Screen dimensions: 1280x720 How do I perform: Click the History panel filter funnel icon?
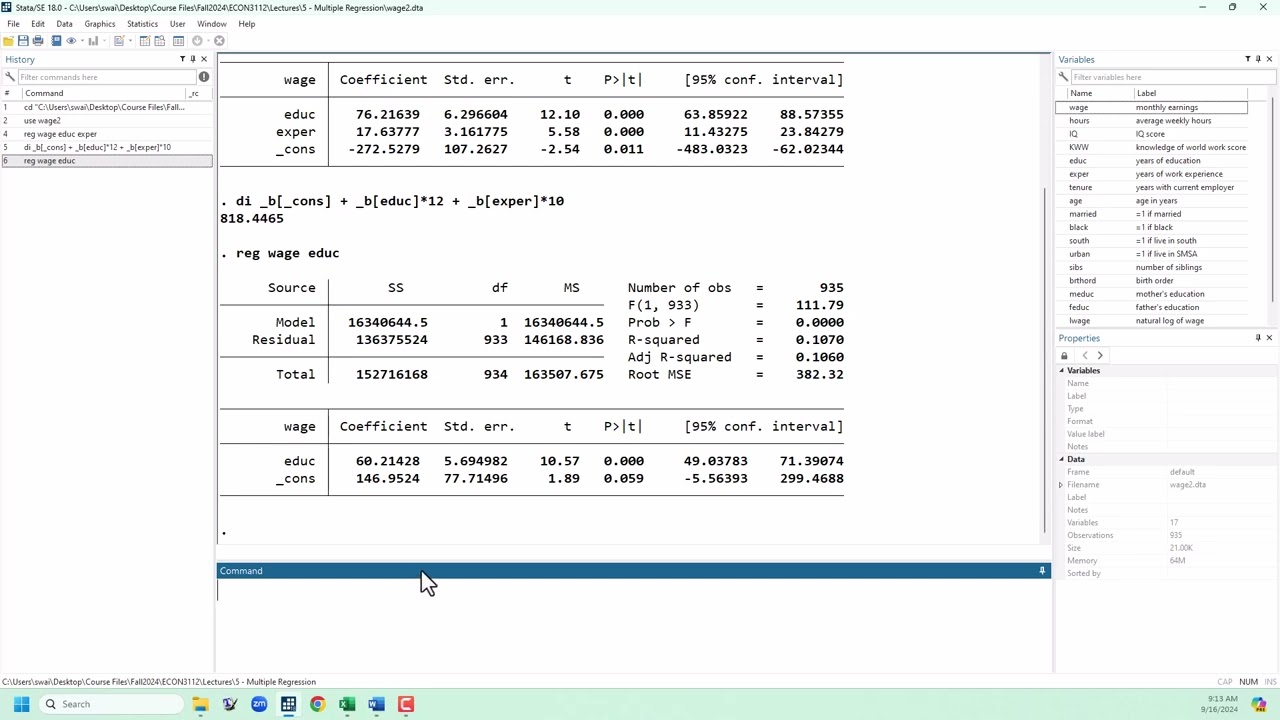(x=182, y=59)
